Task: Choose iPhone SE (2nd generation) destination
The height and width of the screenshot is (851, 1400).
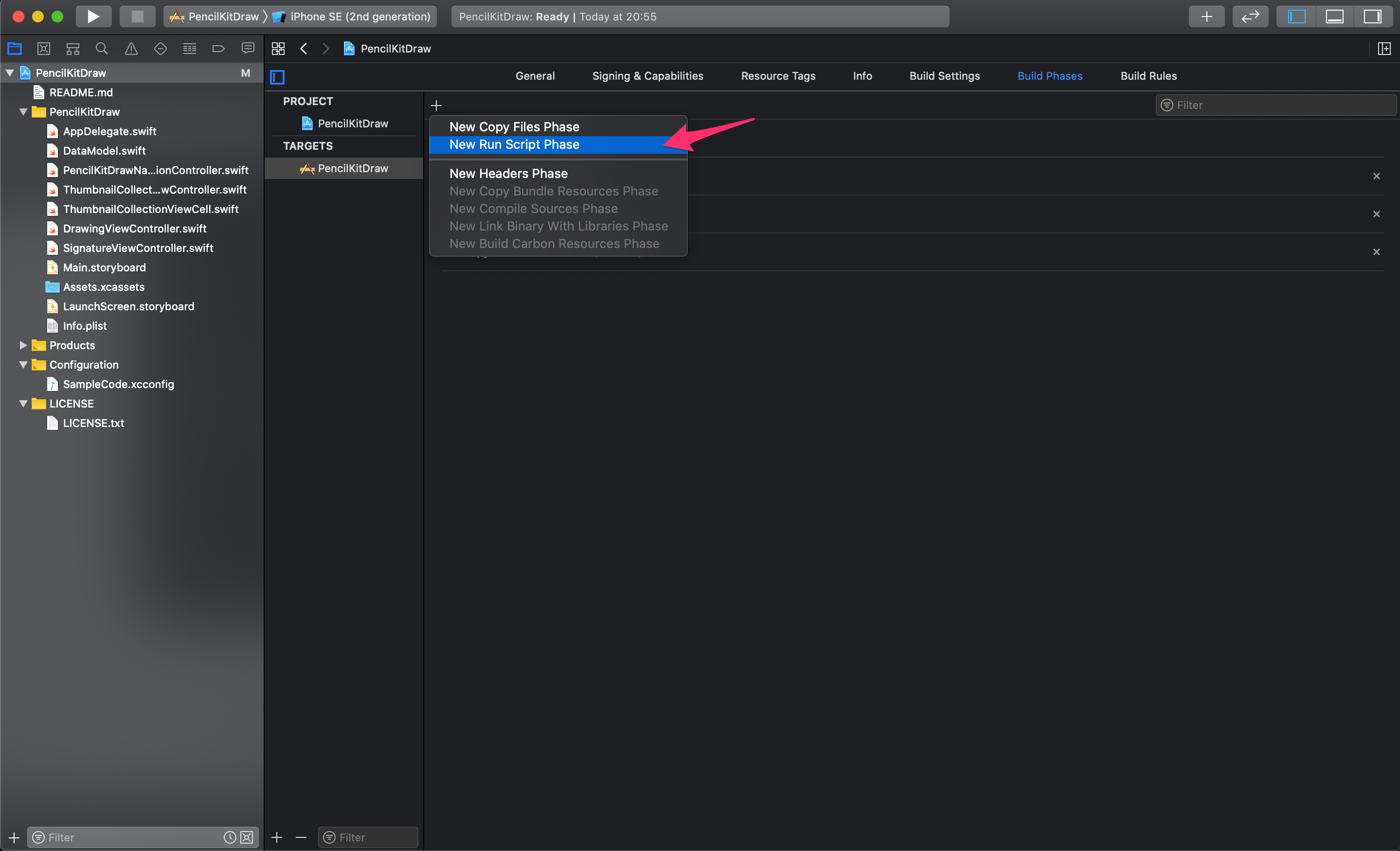Action: point(352,17)
